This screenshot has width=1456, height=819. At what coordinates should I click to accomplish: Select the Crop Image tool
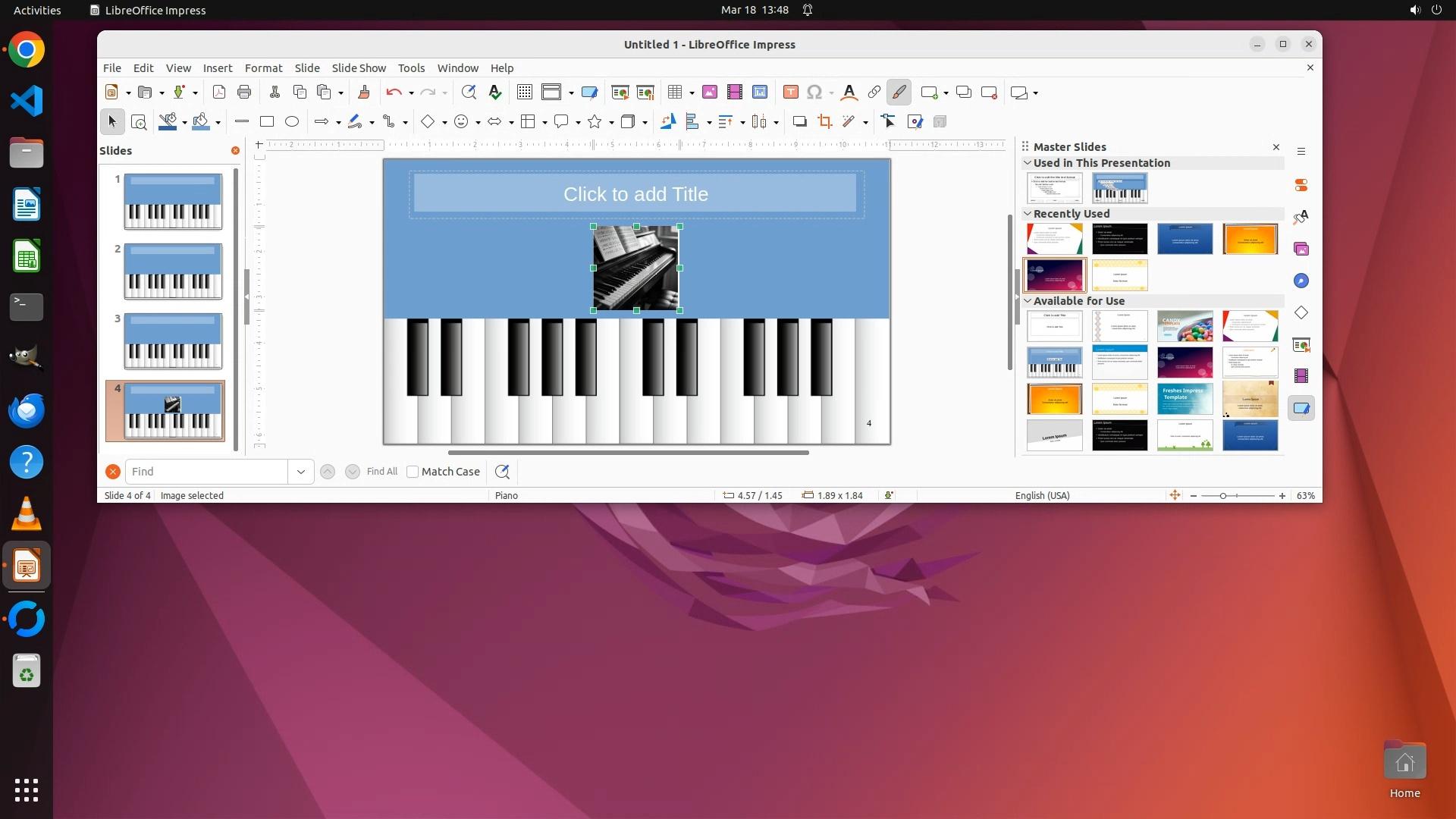(x=825, y=121)
